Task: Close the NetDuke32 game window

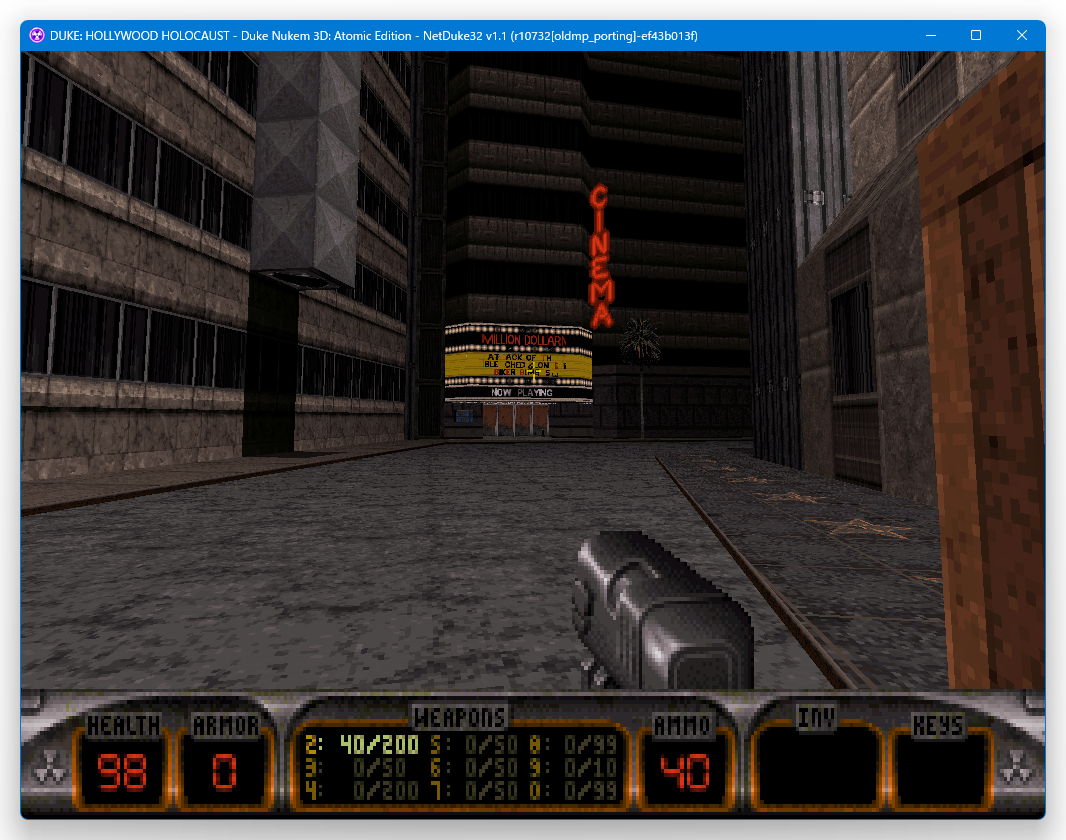Action: pyautogui.click(x=1021, y=35)
